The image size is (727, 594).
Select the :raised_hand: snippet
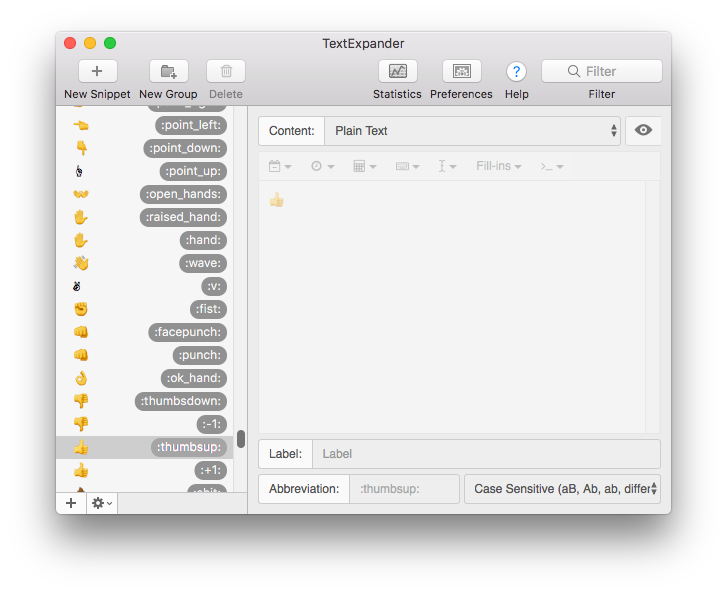coord(145,217)
